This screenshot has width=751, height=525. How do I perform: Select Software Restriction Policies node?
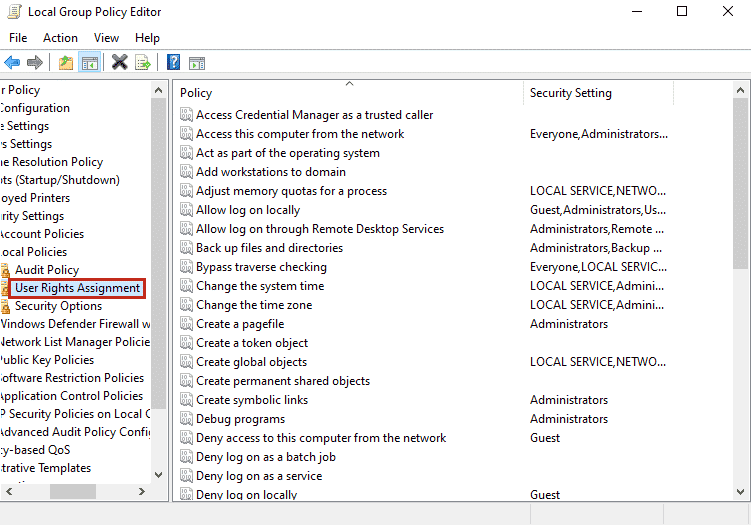[x=72, y=378]
